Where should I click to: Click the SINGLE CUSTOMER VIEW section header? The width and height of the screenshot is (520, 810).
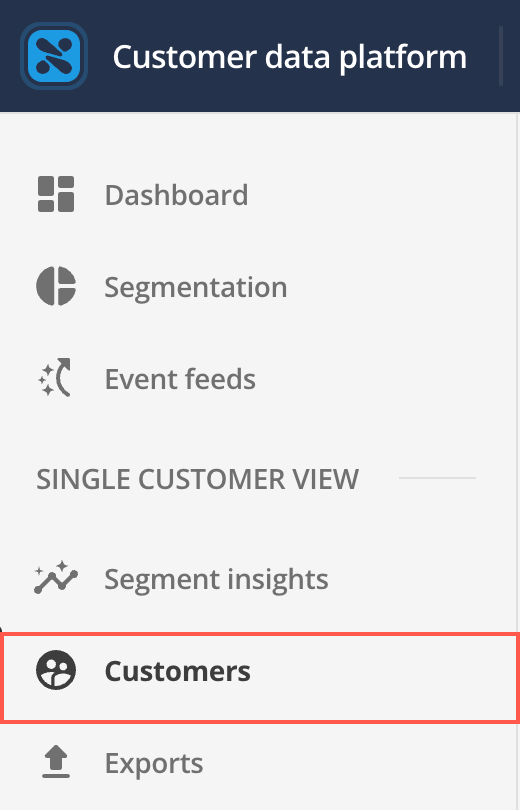(197, 479)
